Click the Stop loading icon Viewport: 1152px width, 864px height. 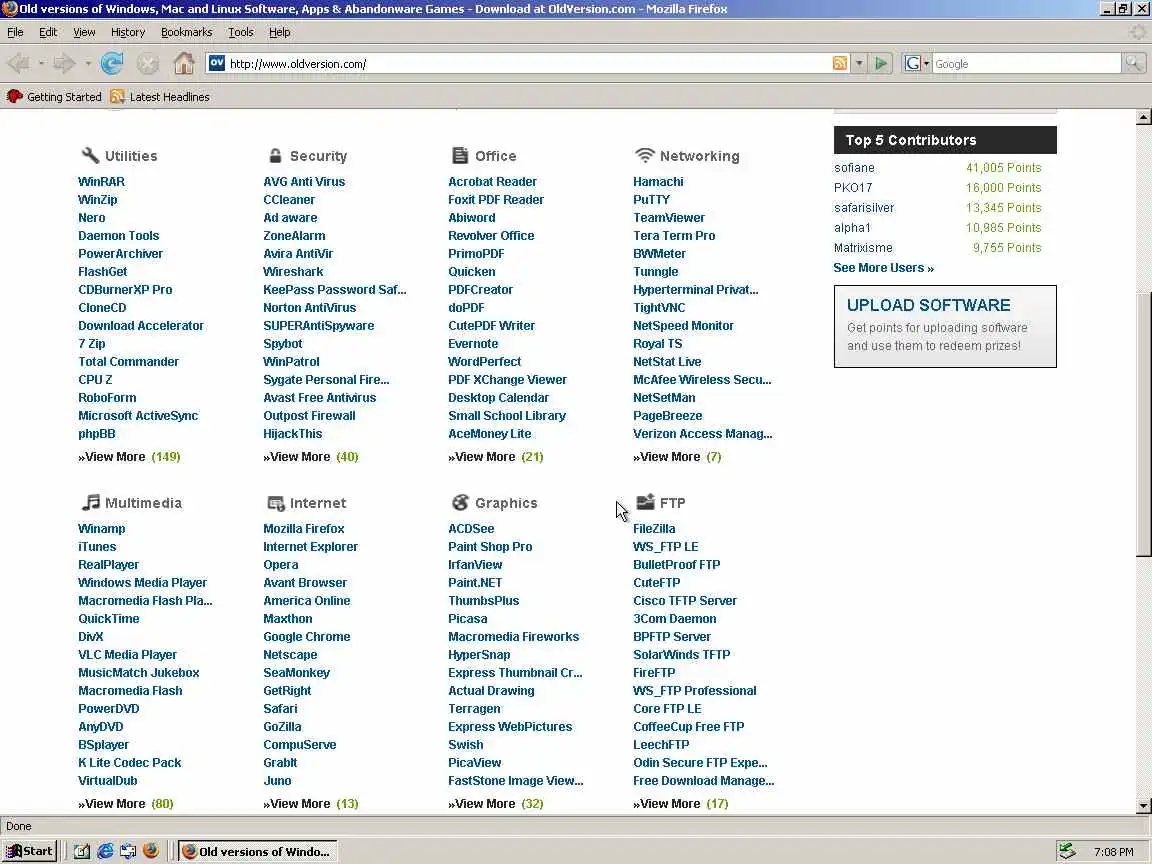point(148,64)
